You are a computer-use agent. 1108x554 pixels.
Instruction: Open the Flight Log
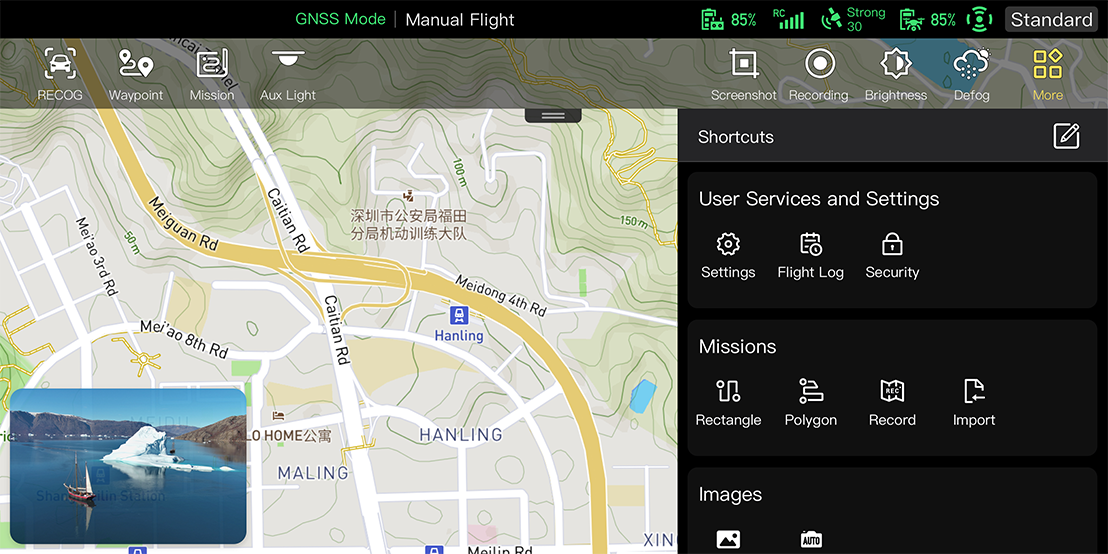[810, 255]
